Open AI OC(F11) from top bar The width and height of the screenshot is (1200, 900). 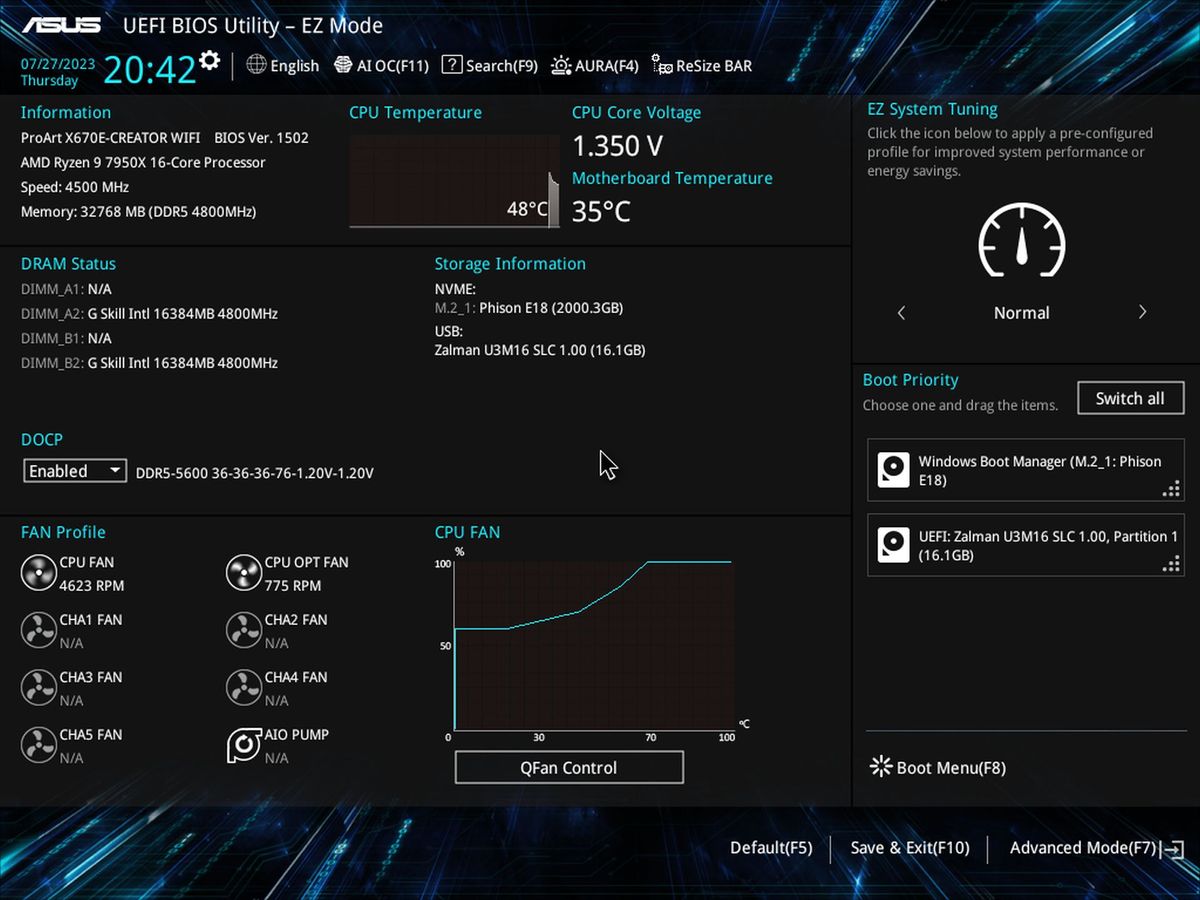(381, 65)
